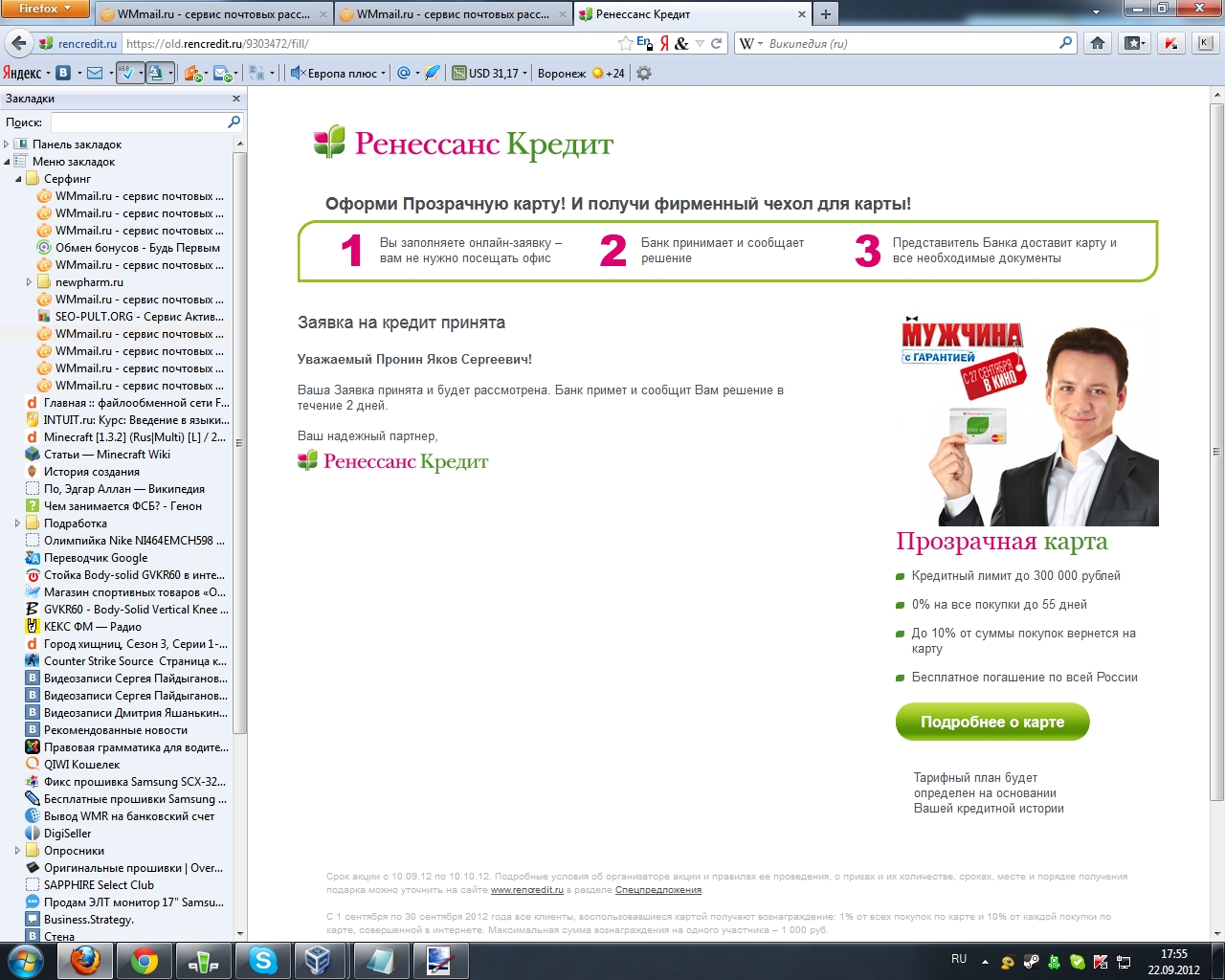The width and height of the screenshot is (1225, 980).
Task: Open the tab list dropdown arrow
Action: click(1097, 13)
